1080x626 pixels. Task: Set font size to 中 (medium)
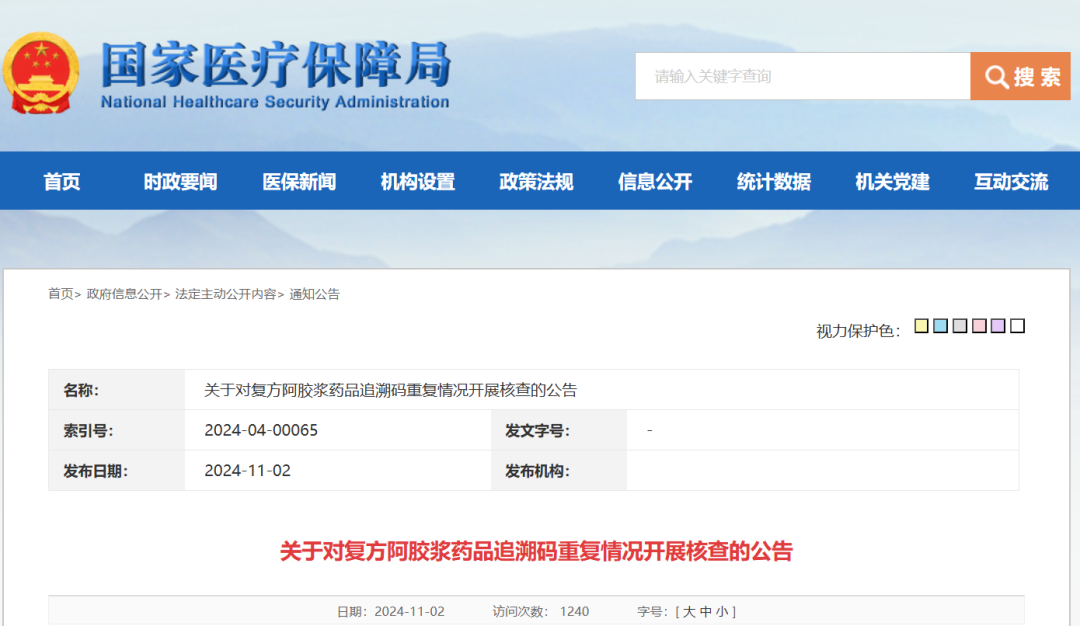(x=705, y=612)
